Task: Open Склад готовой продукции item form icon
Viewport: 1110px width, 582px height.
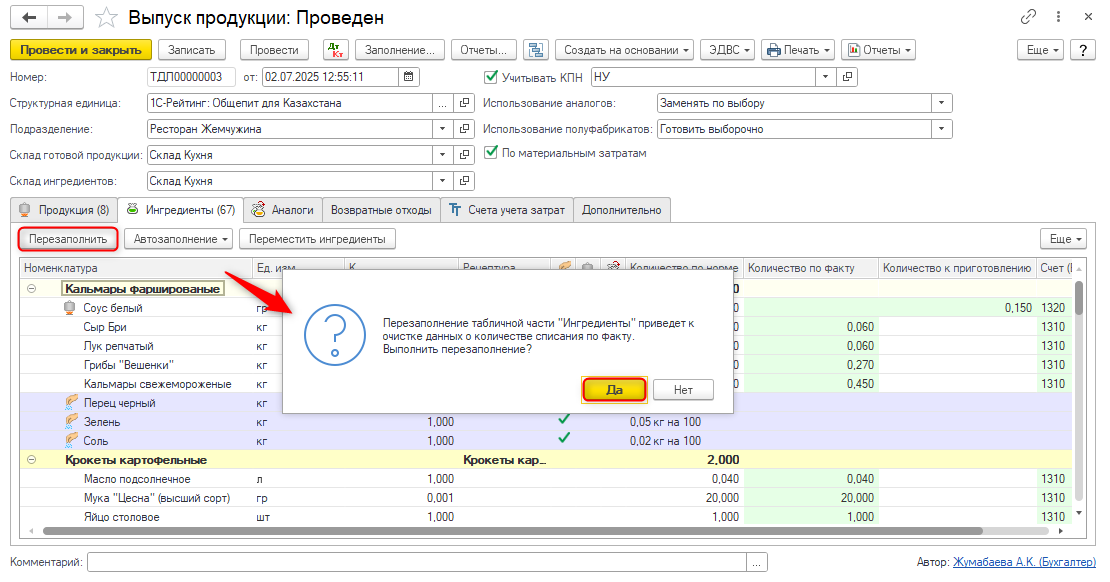Action: coord(464,155)
